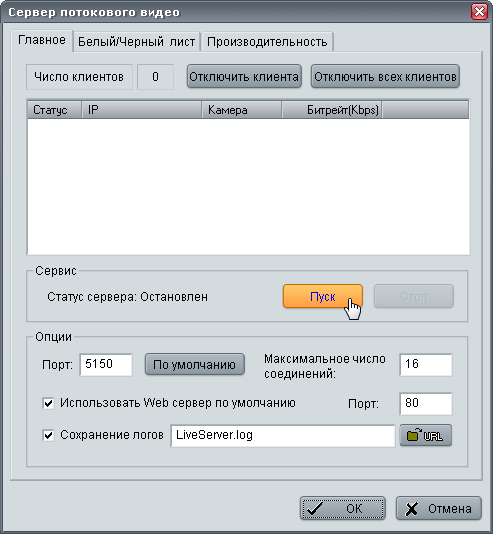Screen dimensions: 493x534
Task: Click Отключить клиента button
Action: pos(244,77)
